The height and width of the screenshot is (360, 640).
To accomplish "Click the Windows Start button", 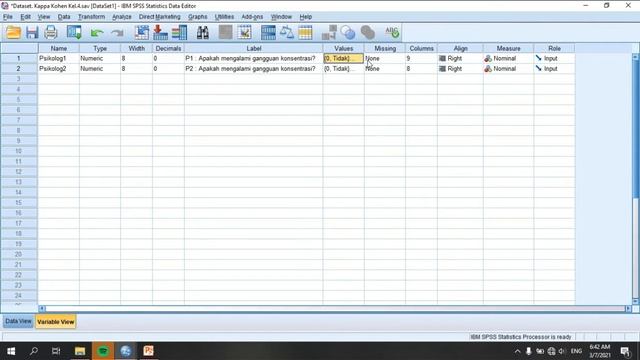I will pos(11,351).
